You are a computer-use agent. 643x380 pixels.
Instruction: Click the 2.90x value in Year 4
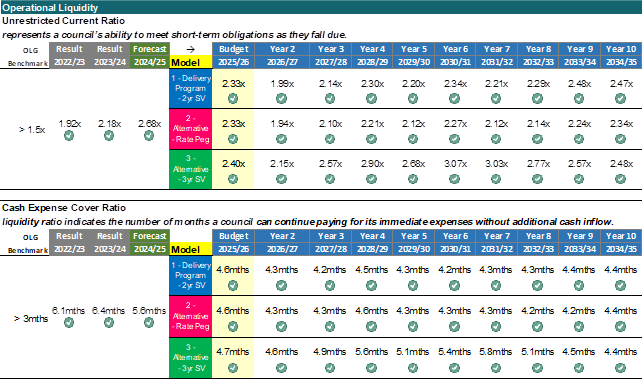[372, 164]
